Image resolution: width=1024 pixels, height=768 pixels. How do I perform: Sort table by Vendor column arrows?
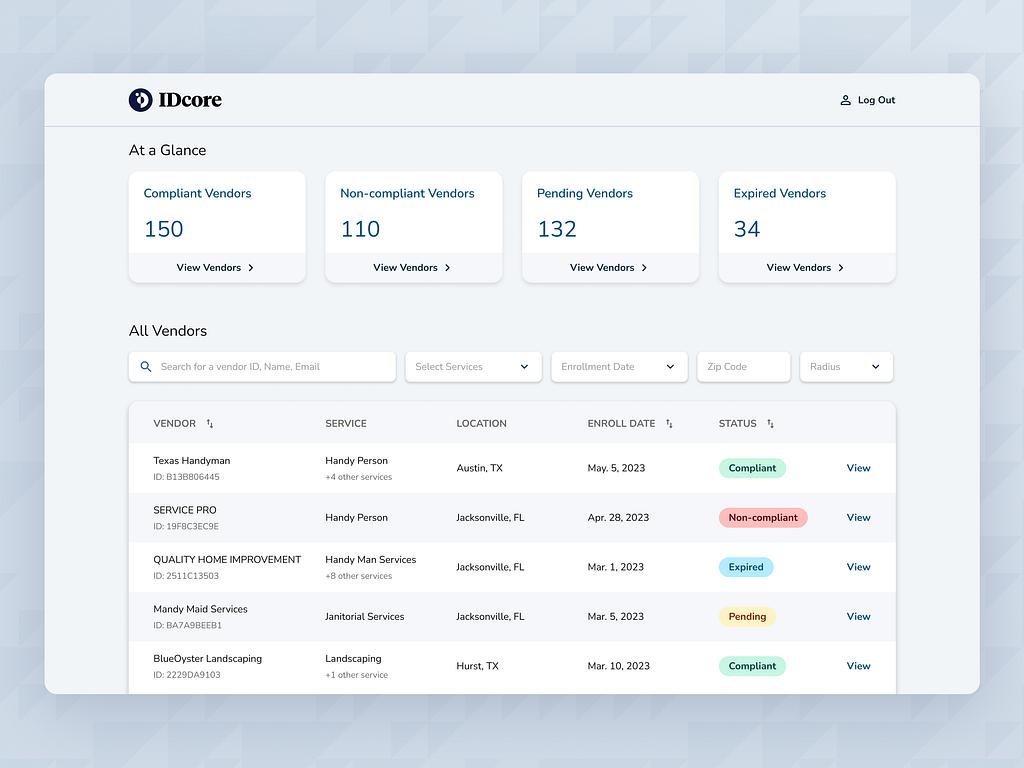[x=210, y=424]
